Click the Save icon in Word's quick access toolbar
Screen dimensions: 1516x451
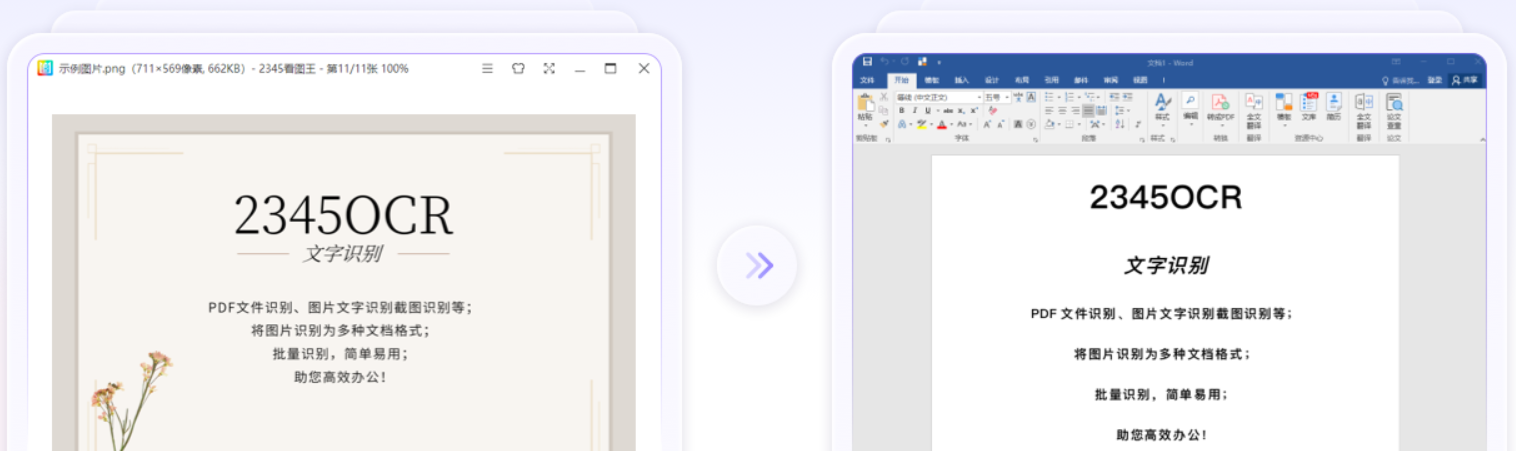[867, 61]
